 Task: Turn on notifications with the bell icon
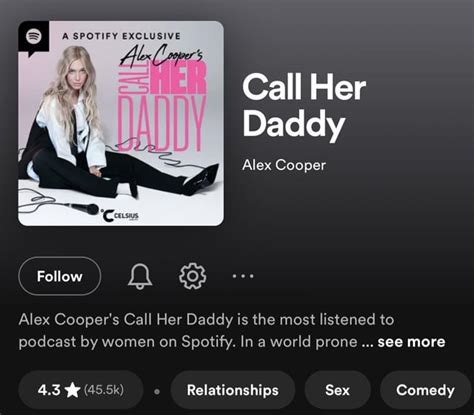coord(140,276)
